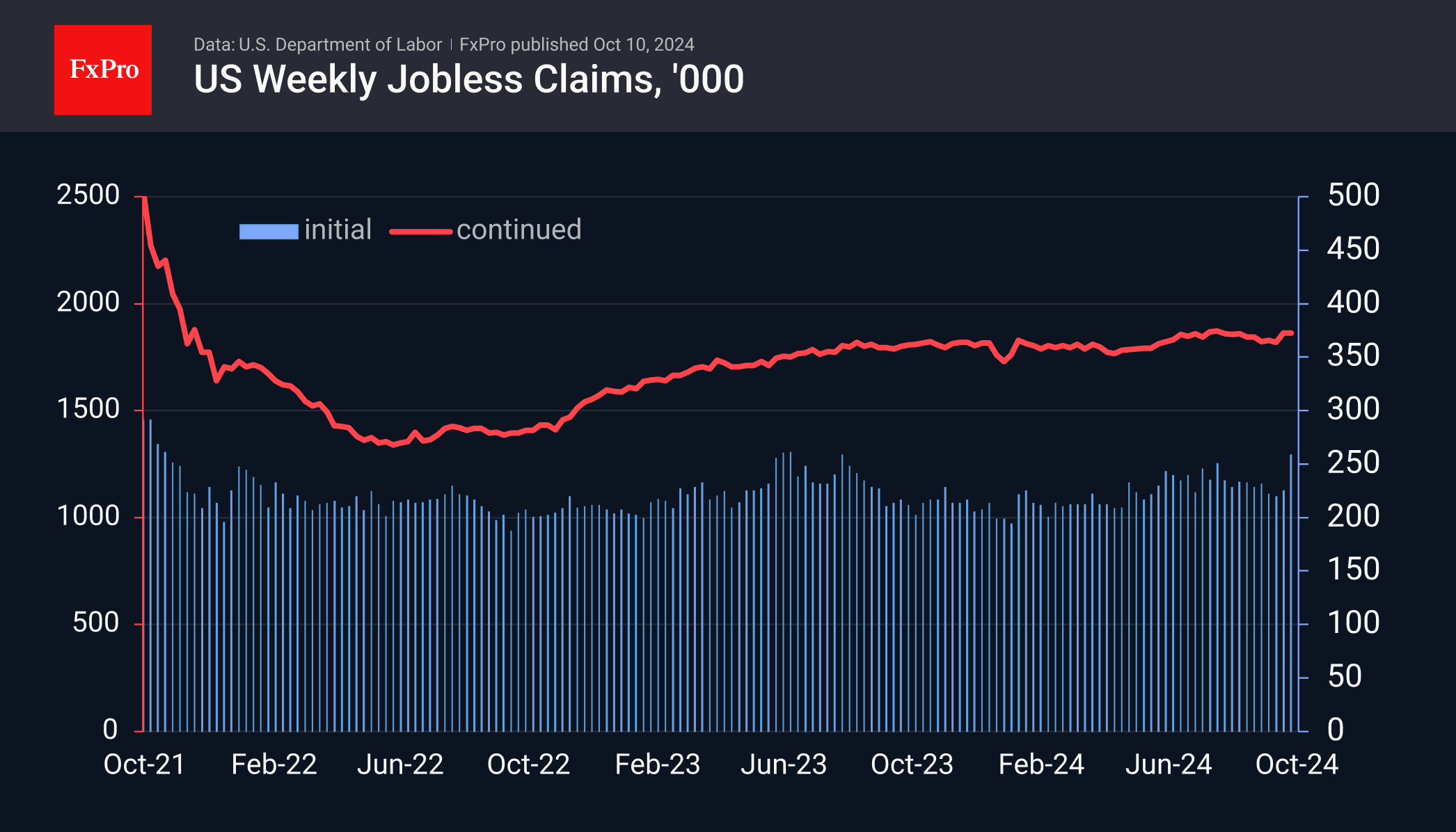Click the Feb-24 x-axis label
The width and height of the screenshot is (1456, 832).
(x=1041, y=765)
